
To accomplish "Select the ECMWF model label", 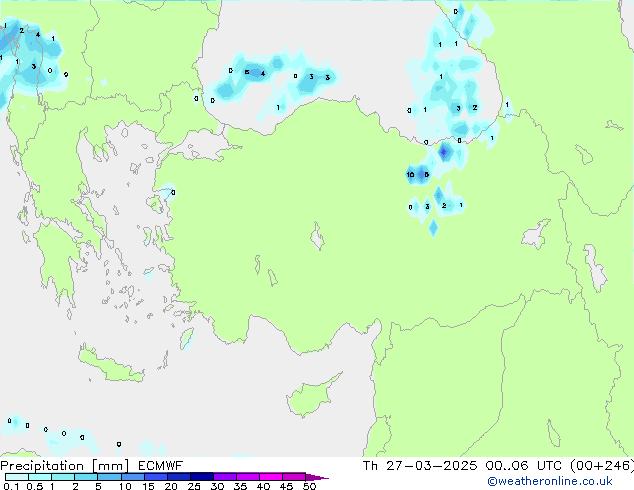I will tap(161, 466).
